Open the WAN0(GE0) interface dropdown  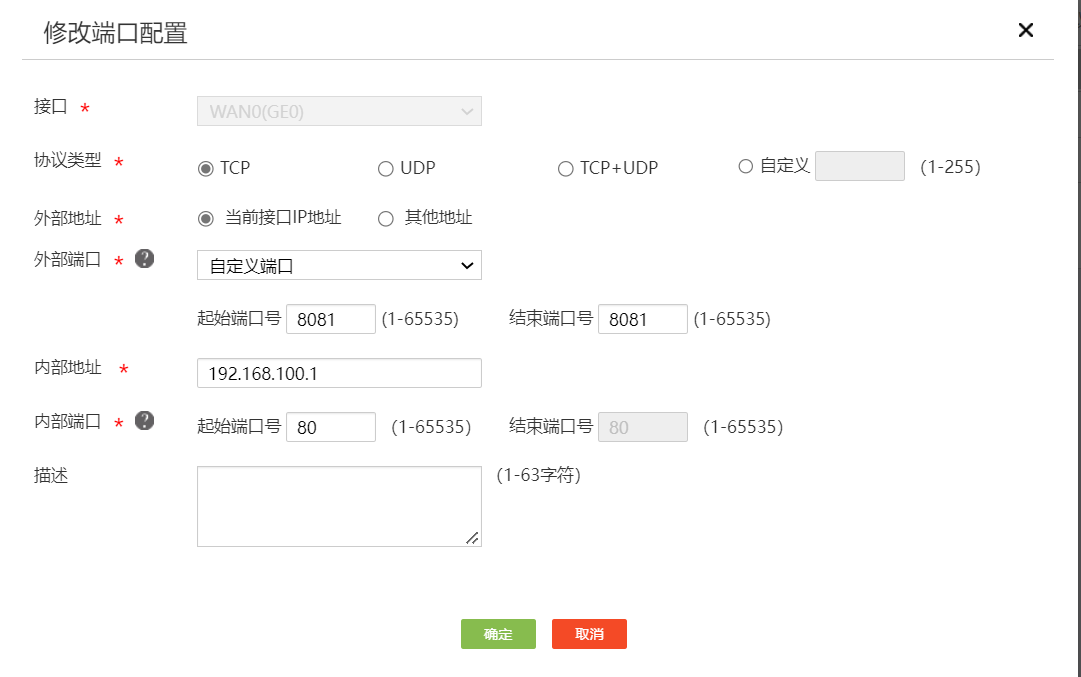339,111
